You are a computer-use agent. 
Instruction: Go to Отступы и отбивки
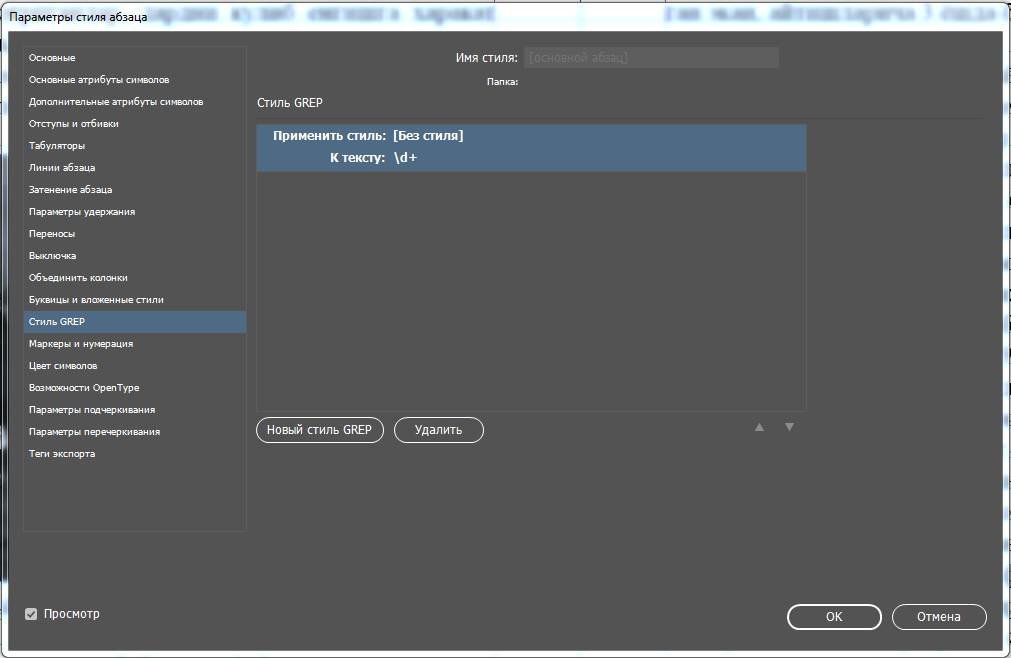point(135,124)
